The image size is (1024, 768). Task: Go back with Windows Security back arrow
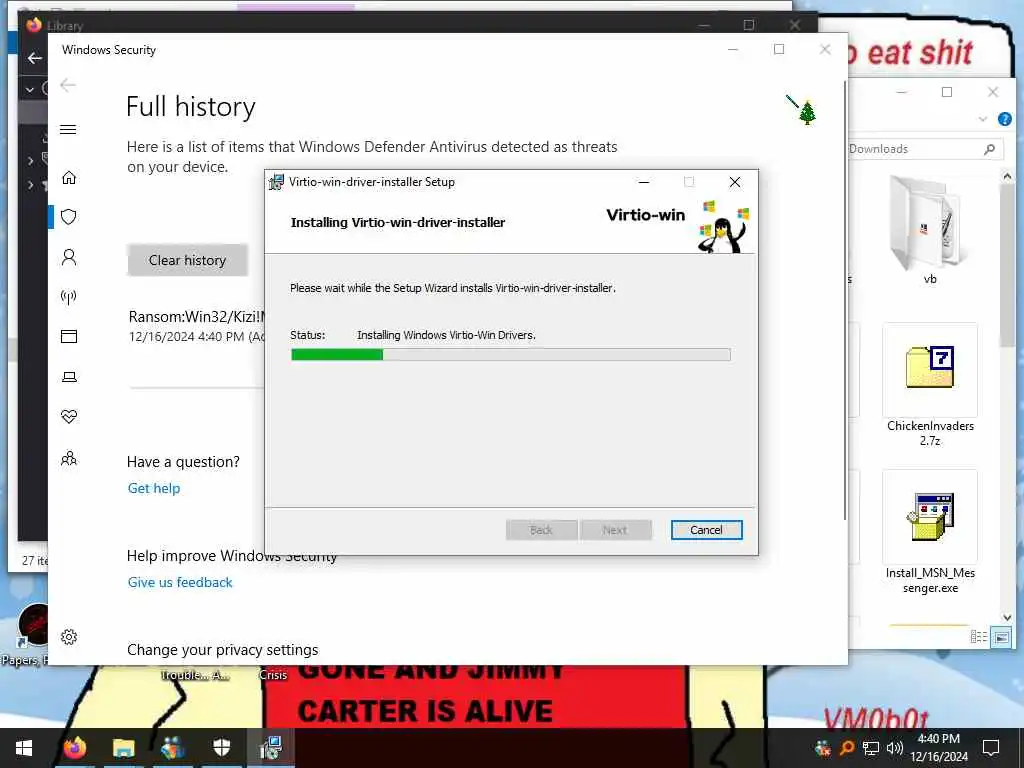68,85
